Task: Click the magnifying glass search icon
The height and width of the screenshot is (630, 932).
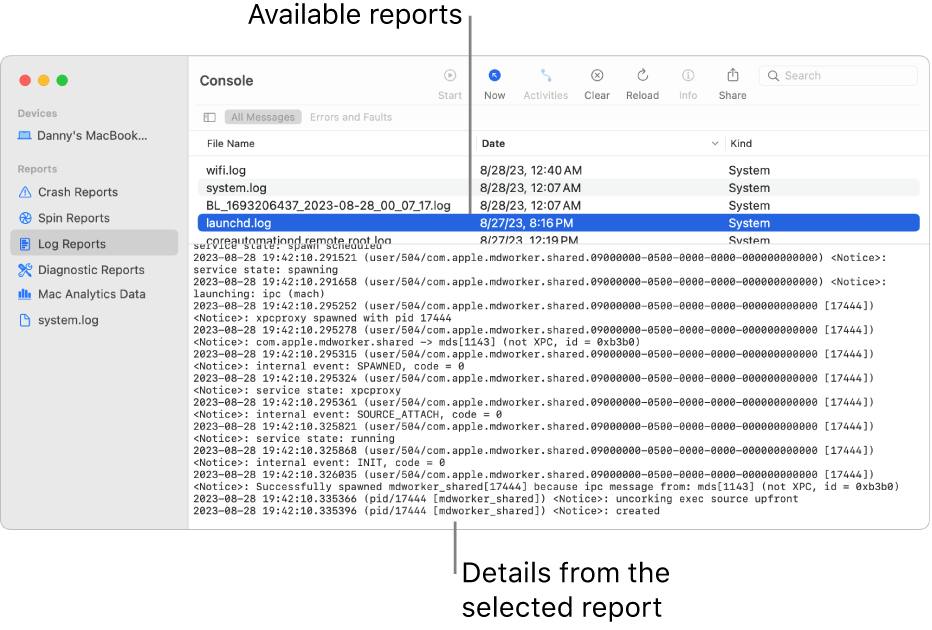Action: tap(773, 75)
